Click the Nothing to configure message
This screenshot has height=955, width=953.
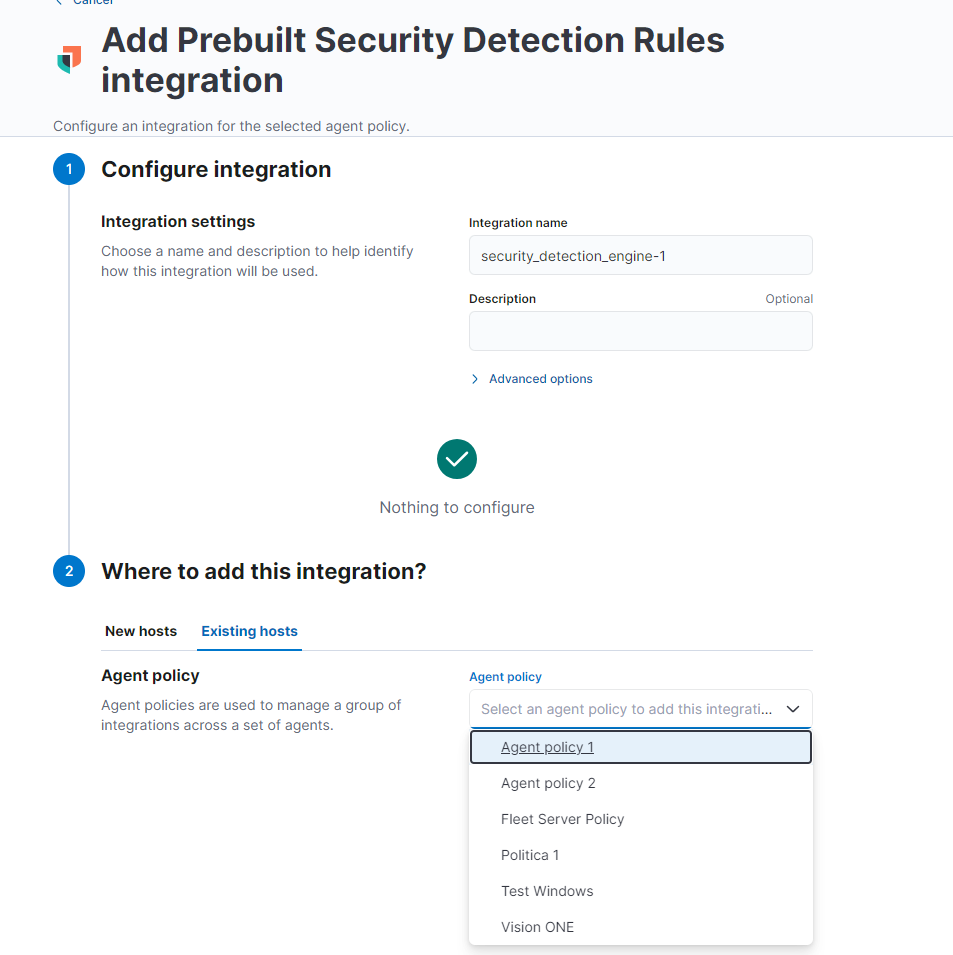[x=457, y=508]
